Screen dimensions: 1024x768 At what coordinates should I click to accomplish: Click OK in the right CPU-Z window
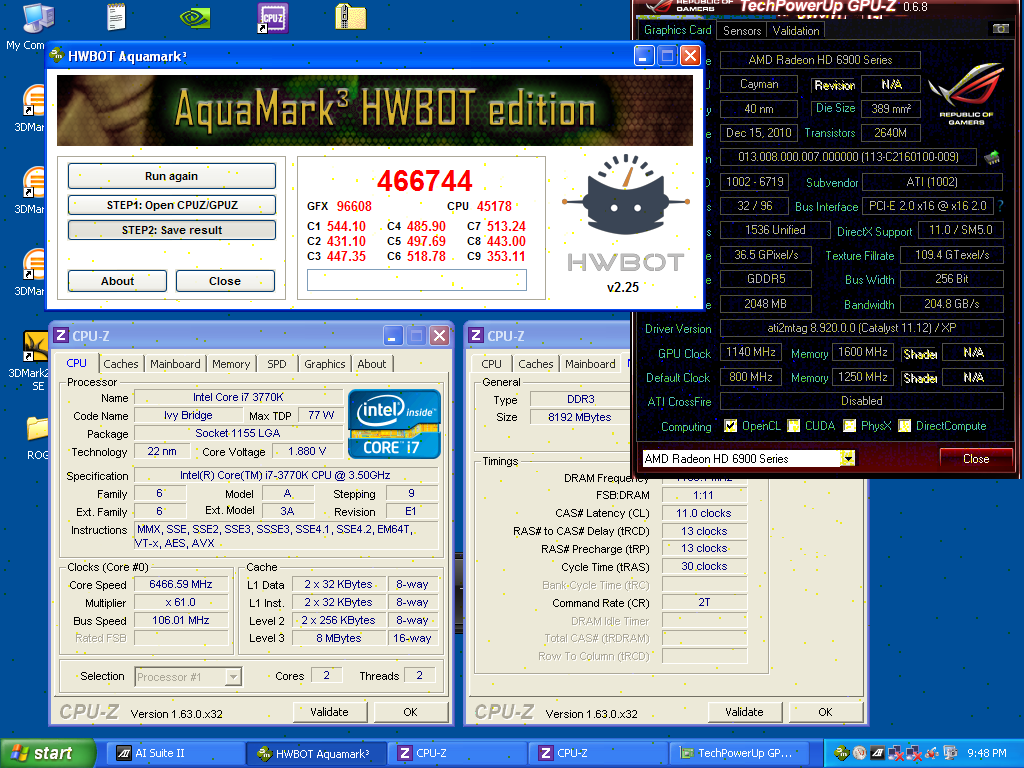click(x=825, y=712)
